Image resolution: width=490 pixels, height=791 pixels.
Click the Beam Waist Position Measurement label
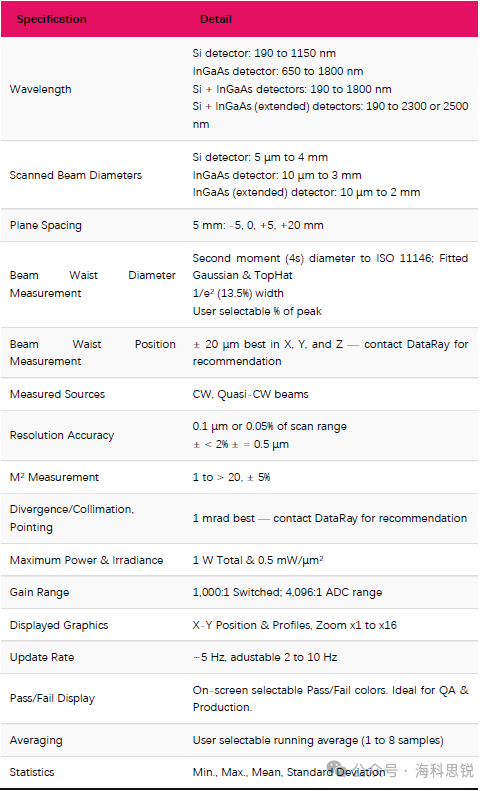coord(93,353)
